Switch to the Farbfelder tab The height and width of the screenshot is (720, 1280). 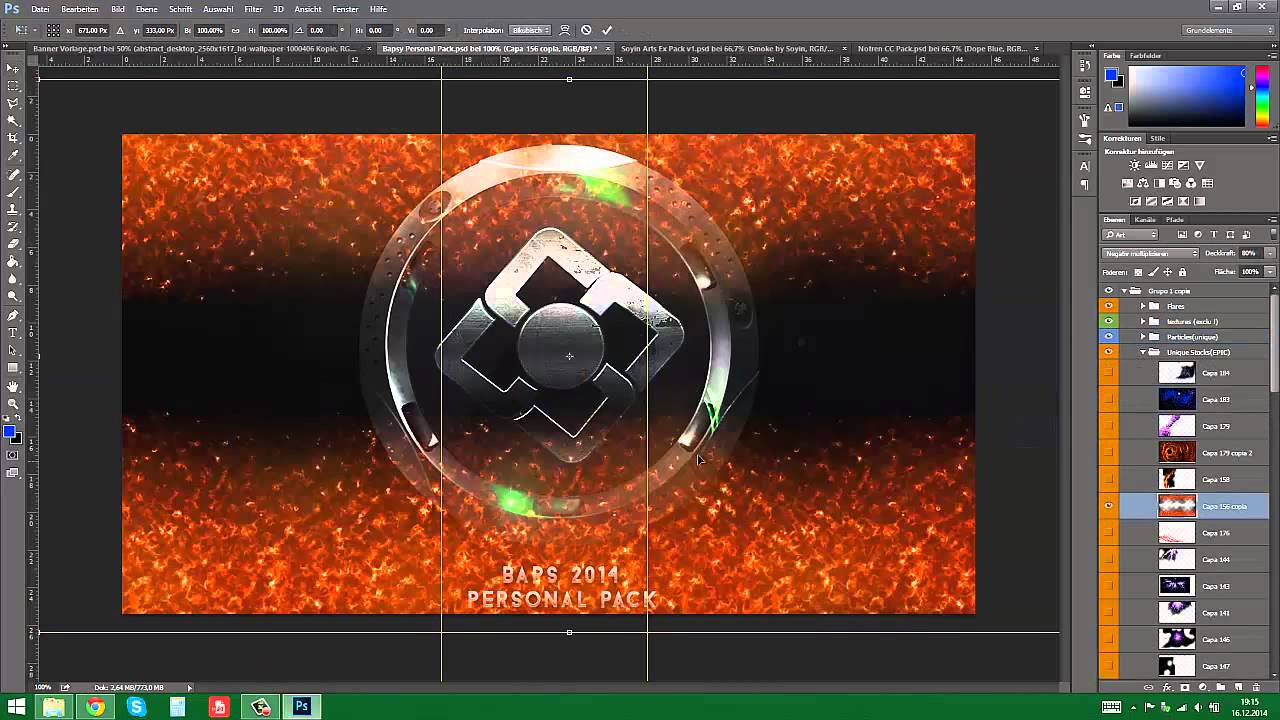[x=1145, y=56]
